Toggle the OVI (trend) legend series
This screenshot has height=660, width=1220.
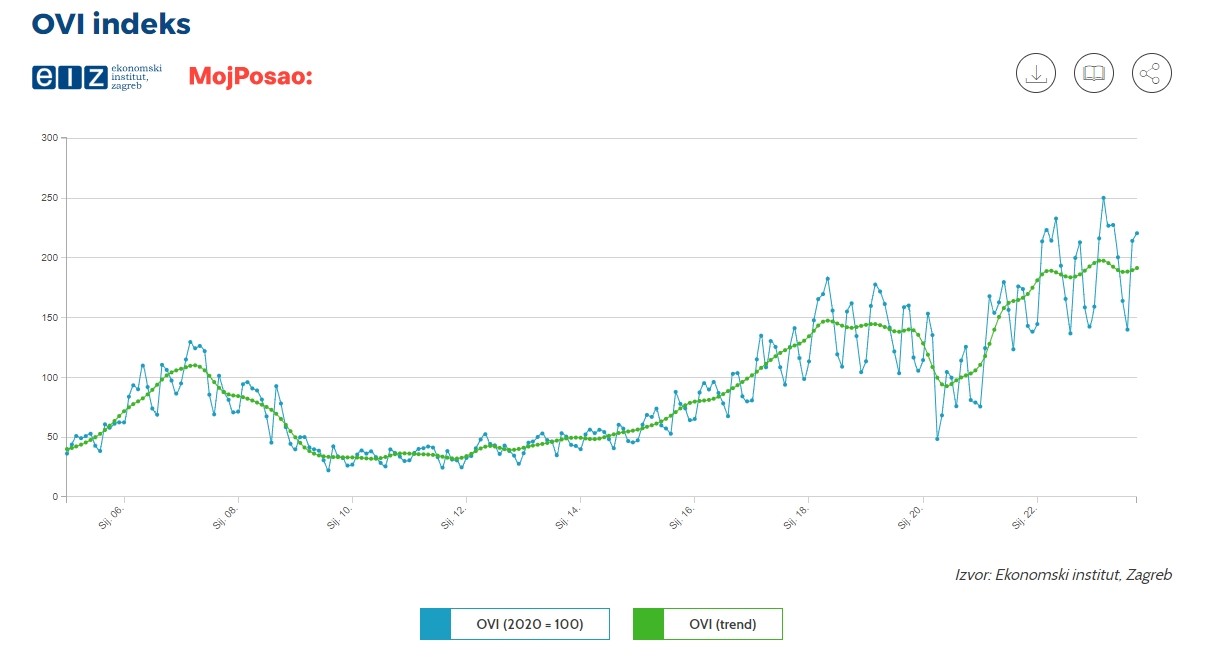(708, 624)
